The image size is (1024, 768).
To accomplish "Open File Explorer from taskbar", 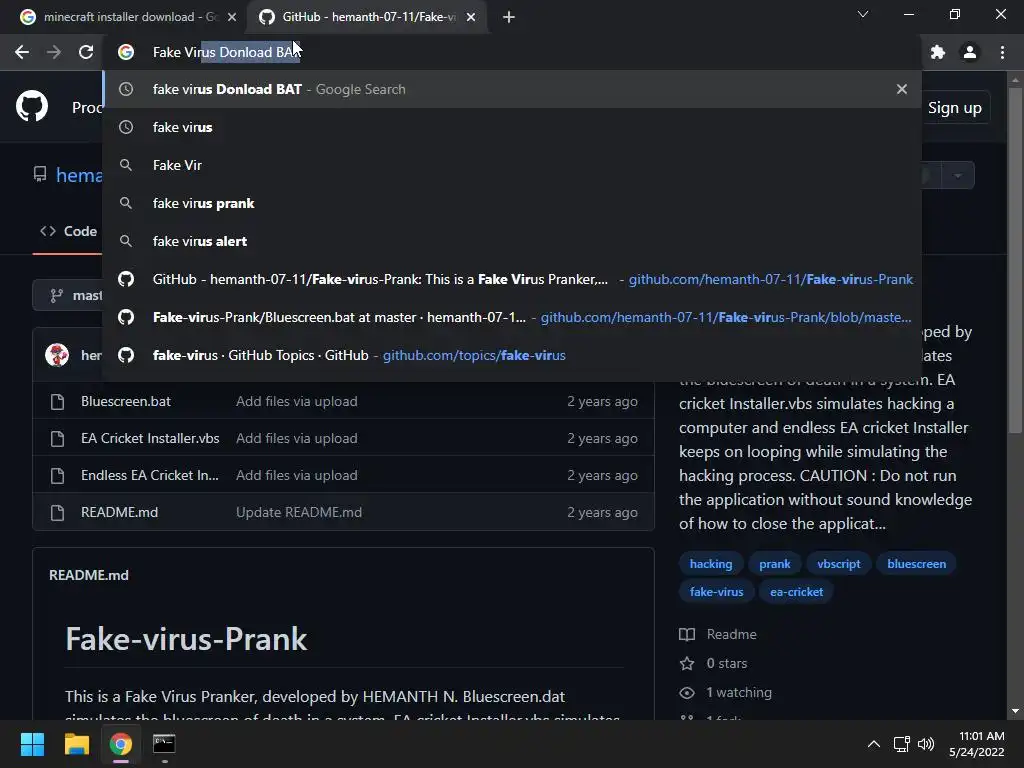I will 76,744.
